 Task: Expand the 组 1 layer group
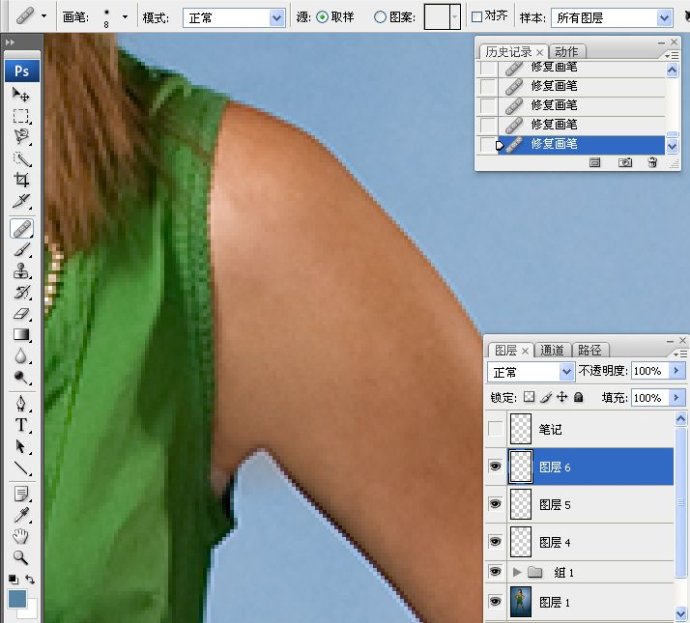coord(517,572)
